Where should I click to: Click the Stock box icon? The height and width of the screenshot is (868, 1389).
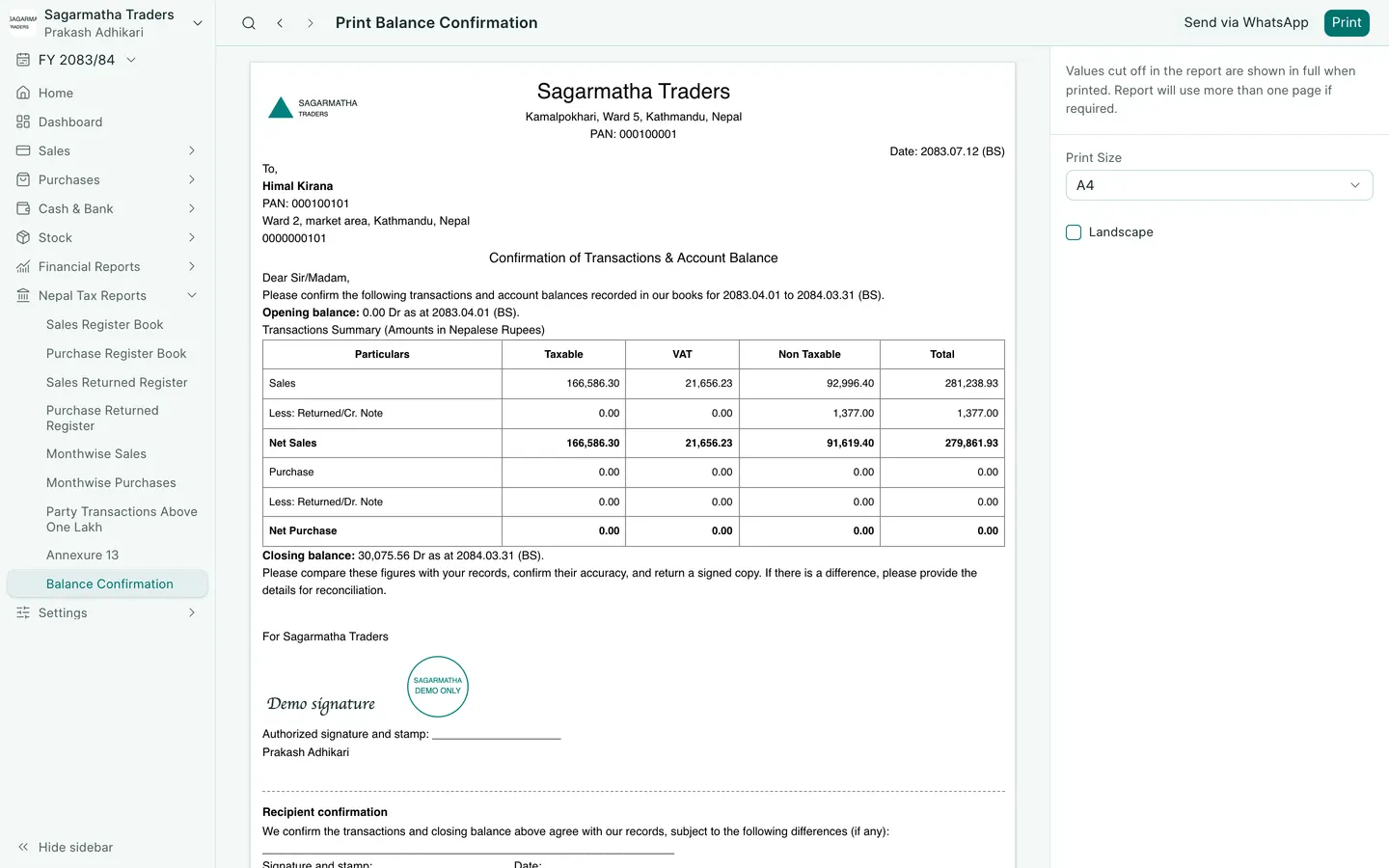click(x=23, y=237)
